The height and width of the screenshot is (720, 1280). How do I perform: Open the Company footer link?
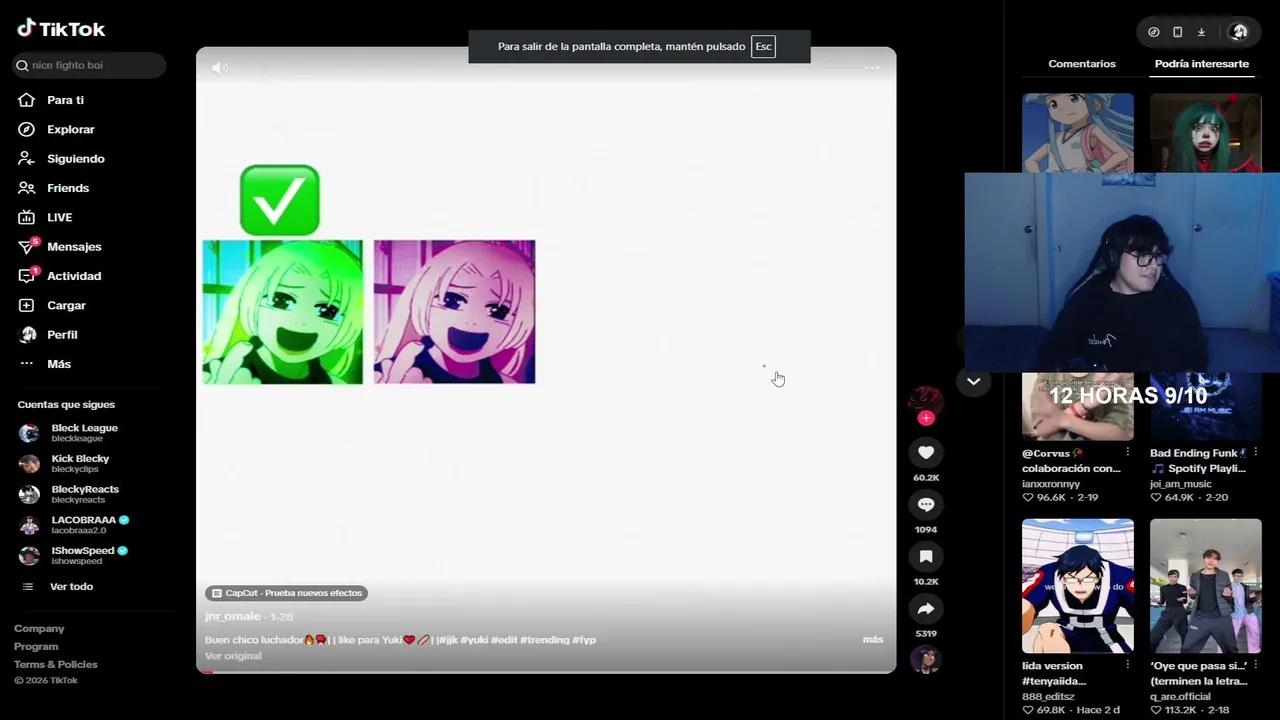(x=39, y=628)
